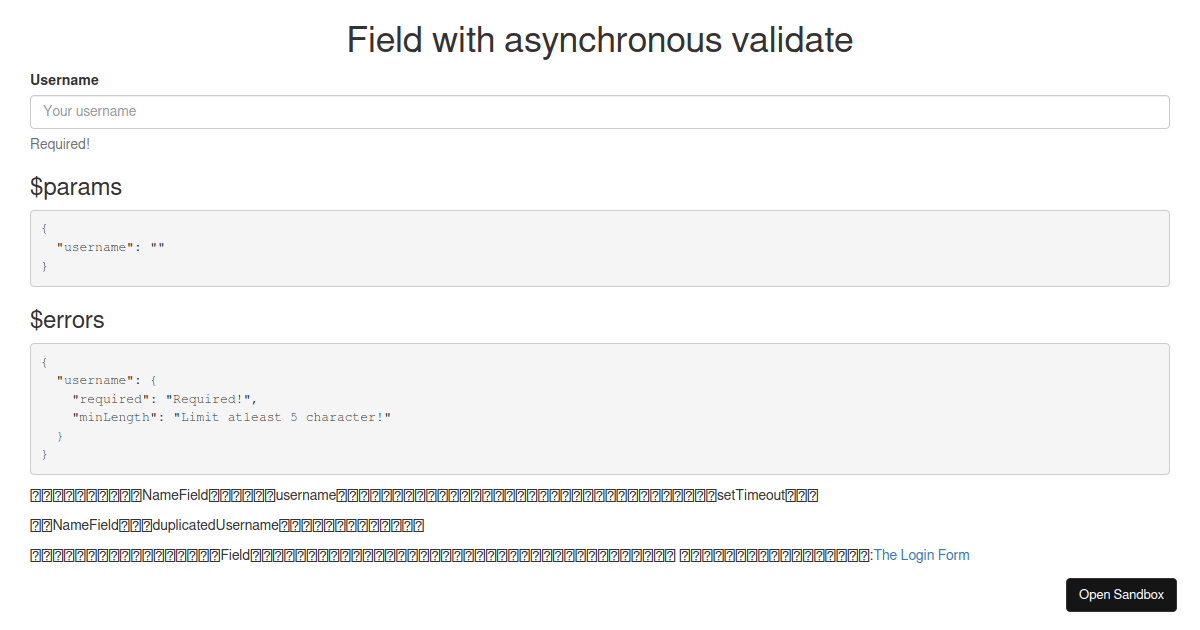This screenshot has width=1200, height=630.
Task: Open The Login Form link
Action: (920, 554)
